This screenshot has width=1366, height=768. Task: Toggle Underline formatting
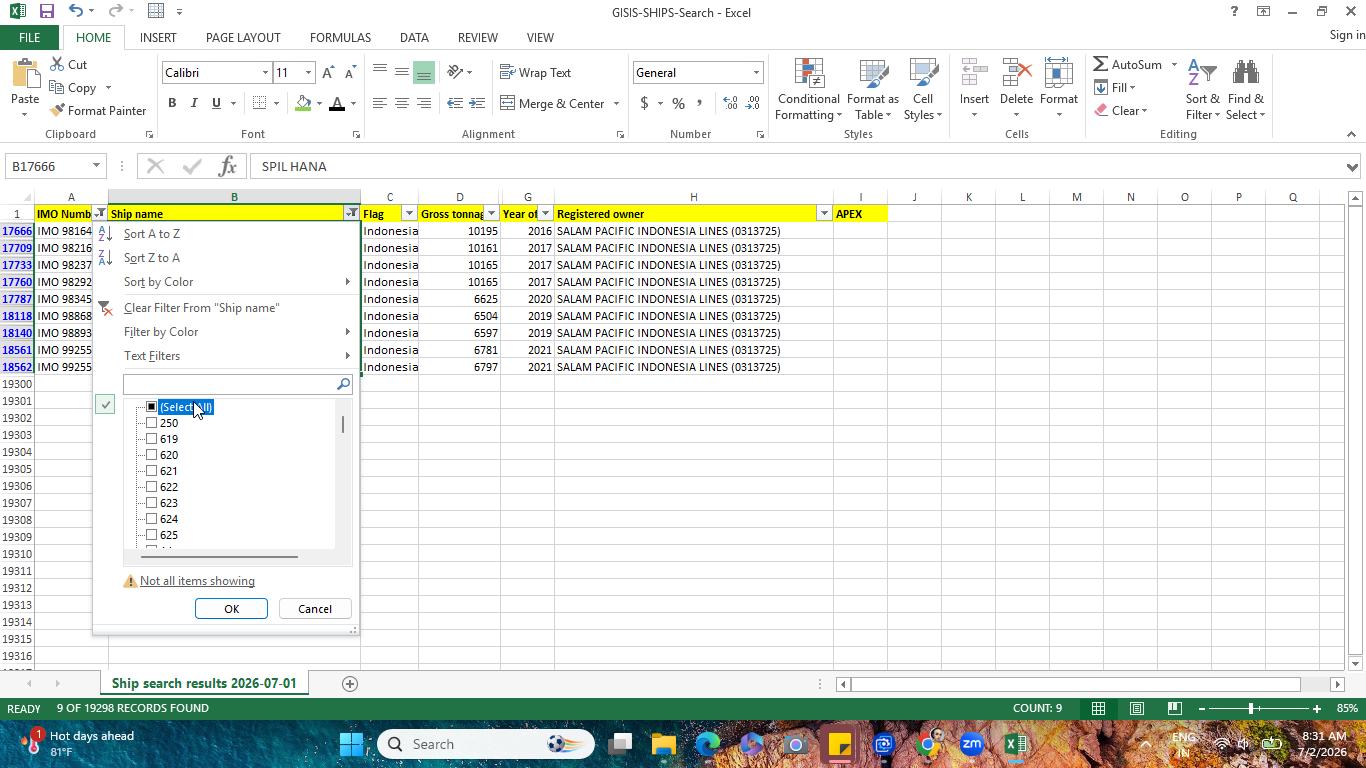click(216, 103)
